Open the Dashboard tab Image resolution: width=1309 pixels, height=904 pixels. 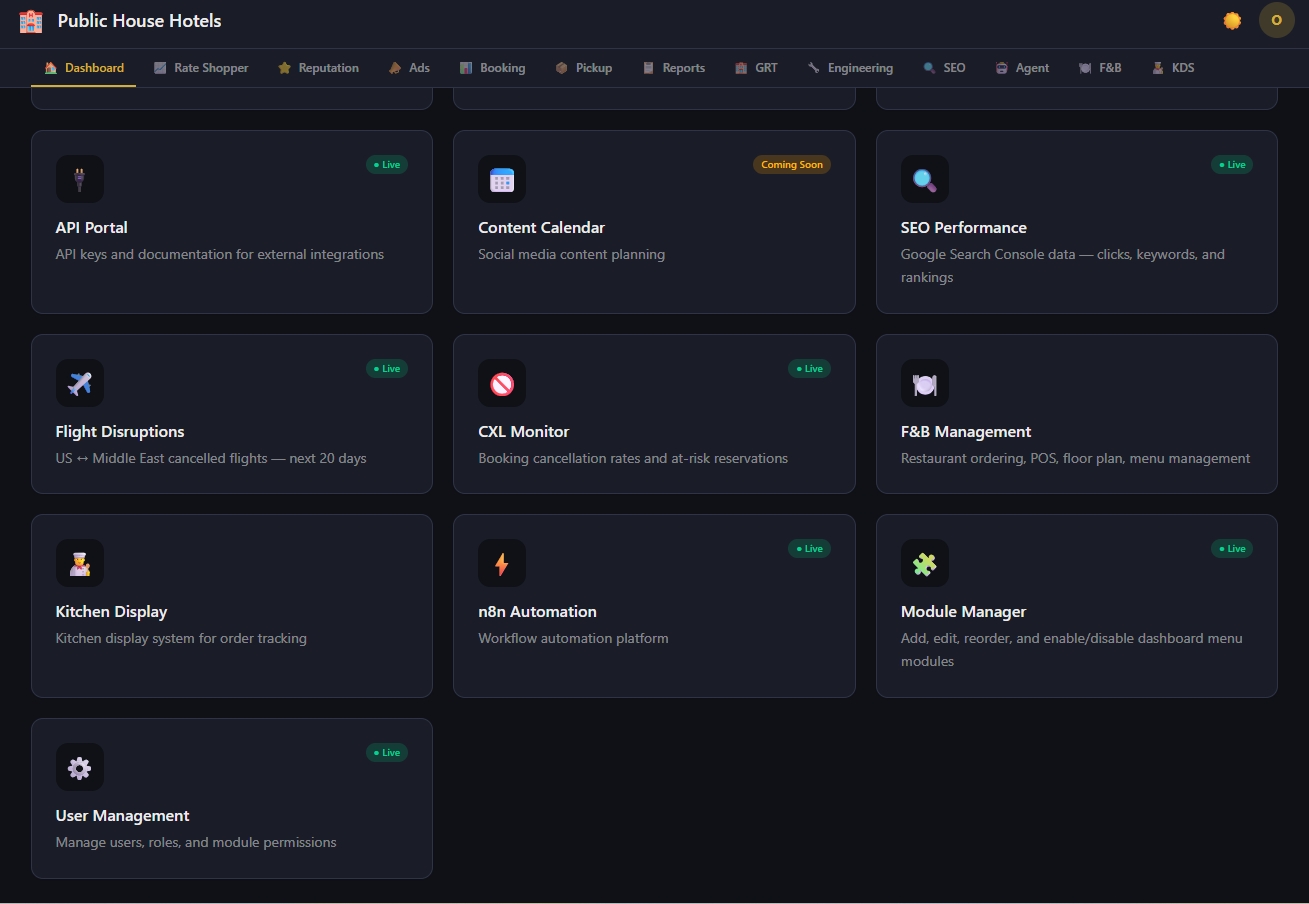84,68
